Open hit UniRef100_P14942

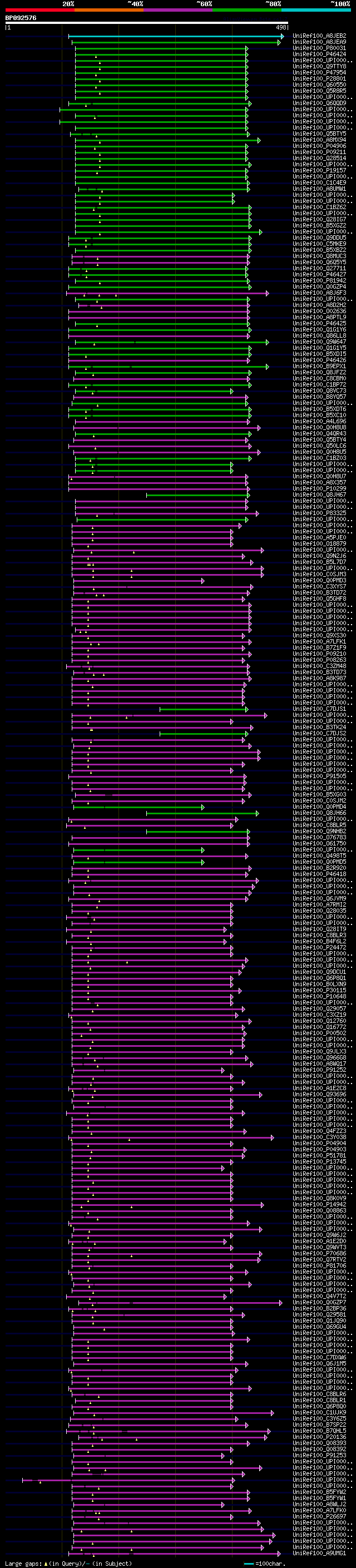pyautogui.click(x=319, y=1204)
